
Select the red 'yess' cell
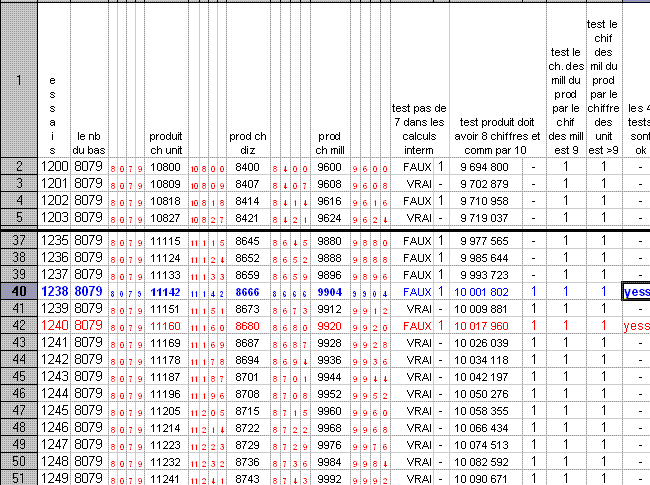click(636, 326)
